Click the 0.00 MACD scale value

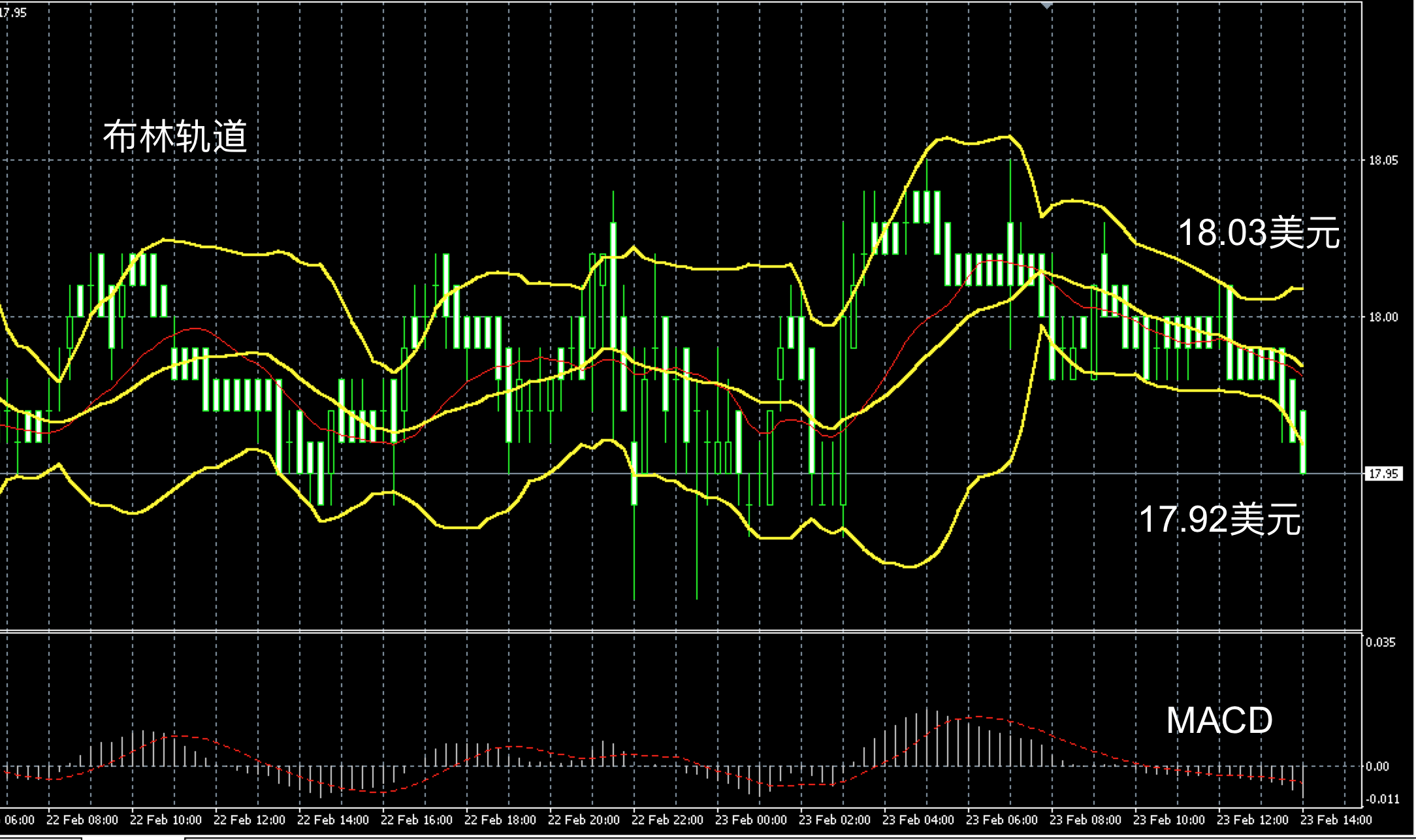[1377, 766]
